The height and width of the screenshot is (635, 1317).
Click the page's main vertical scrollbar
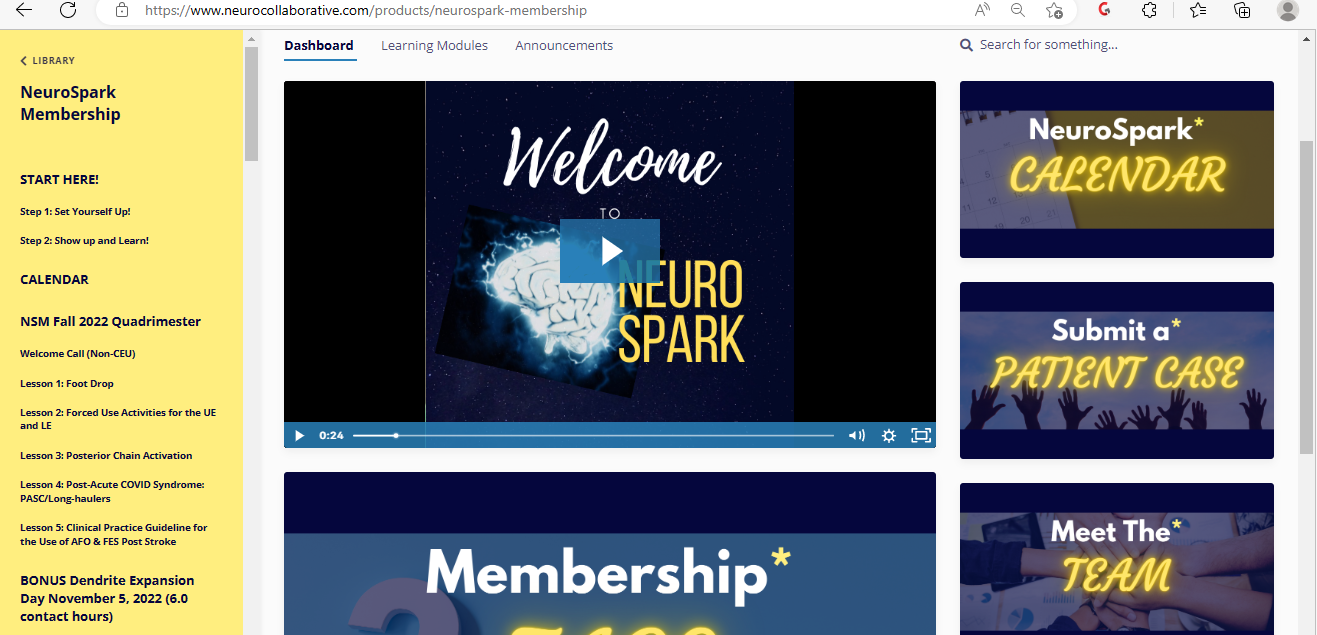pos(1307,297)
